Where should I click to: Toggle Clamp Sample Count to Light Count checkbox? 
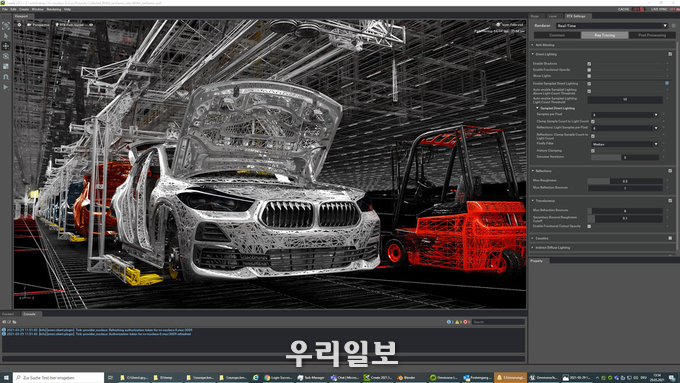(x=593, y=121)
